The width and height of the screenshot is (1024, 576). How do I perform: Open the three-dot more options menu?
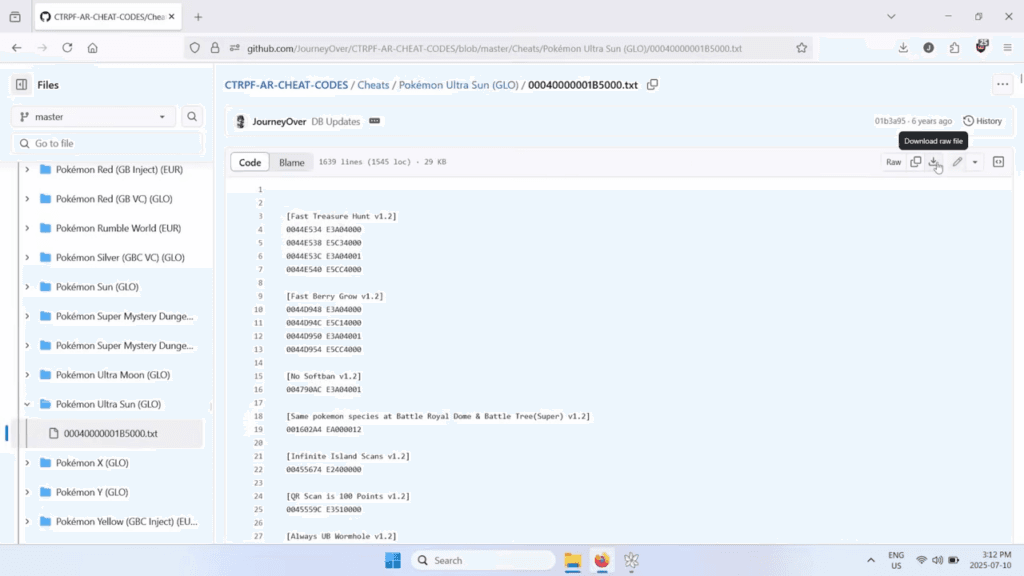point(1002,84)
